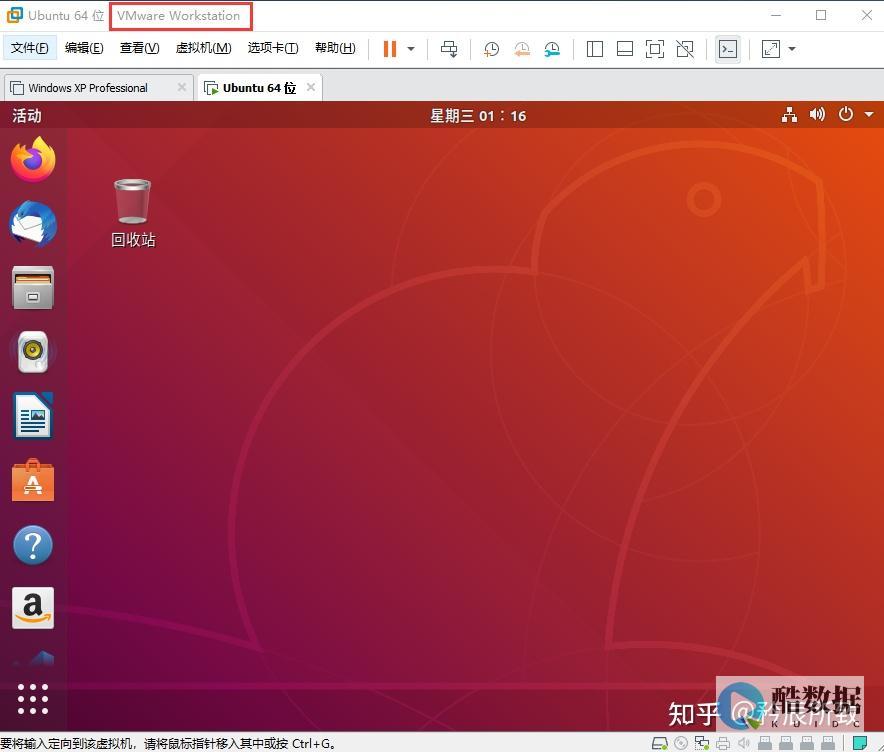Send Ctrl+Alt+Del to the virtual machine
The height and width of the screenshot is (752, 884).
(x=449, y=49)
